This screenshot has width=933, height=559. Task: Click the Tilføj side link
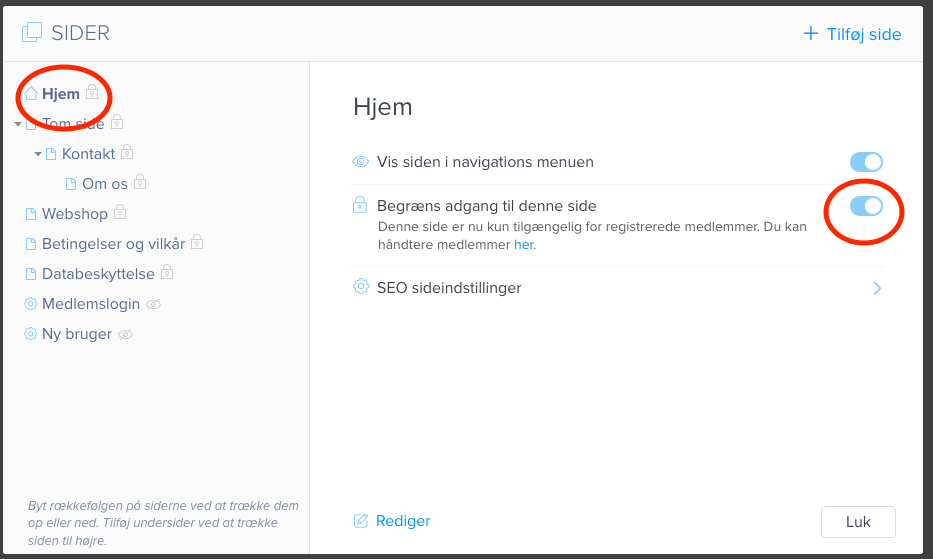pos(864,34)
